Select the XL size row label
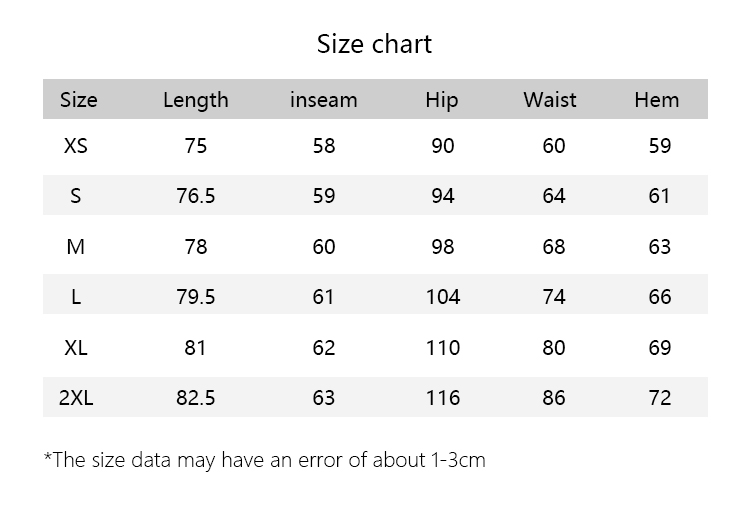Viewport: 750px width, 522px height. point(76,348)
